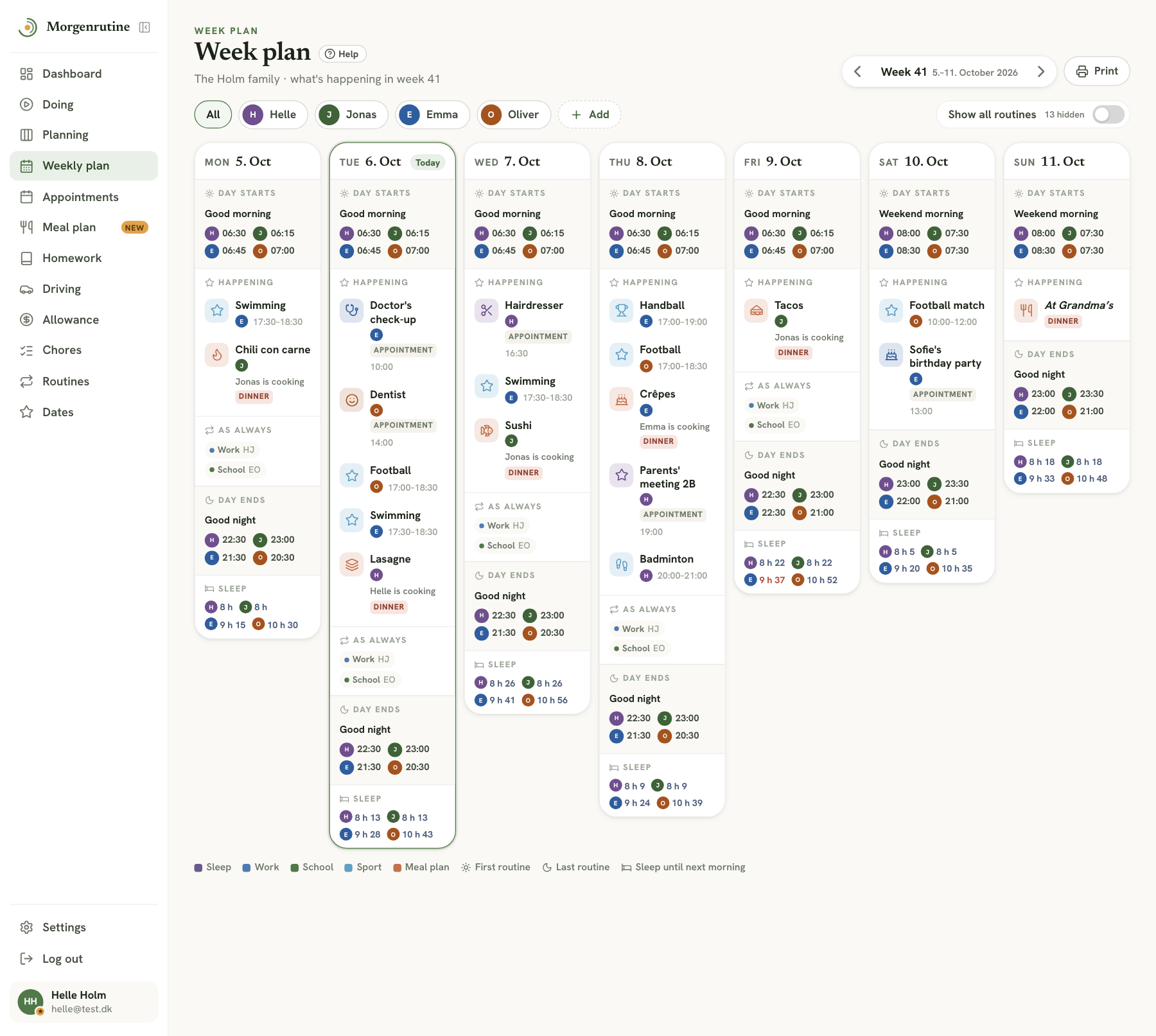Viewport: 1156px width, 1036px height.
Task: Select Appointments in the sidebar
Action: [83, 197]
